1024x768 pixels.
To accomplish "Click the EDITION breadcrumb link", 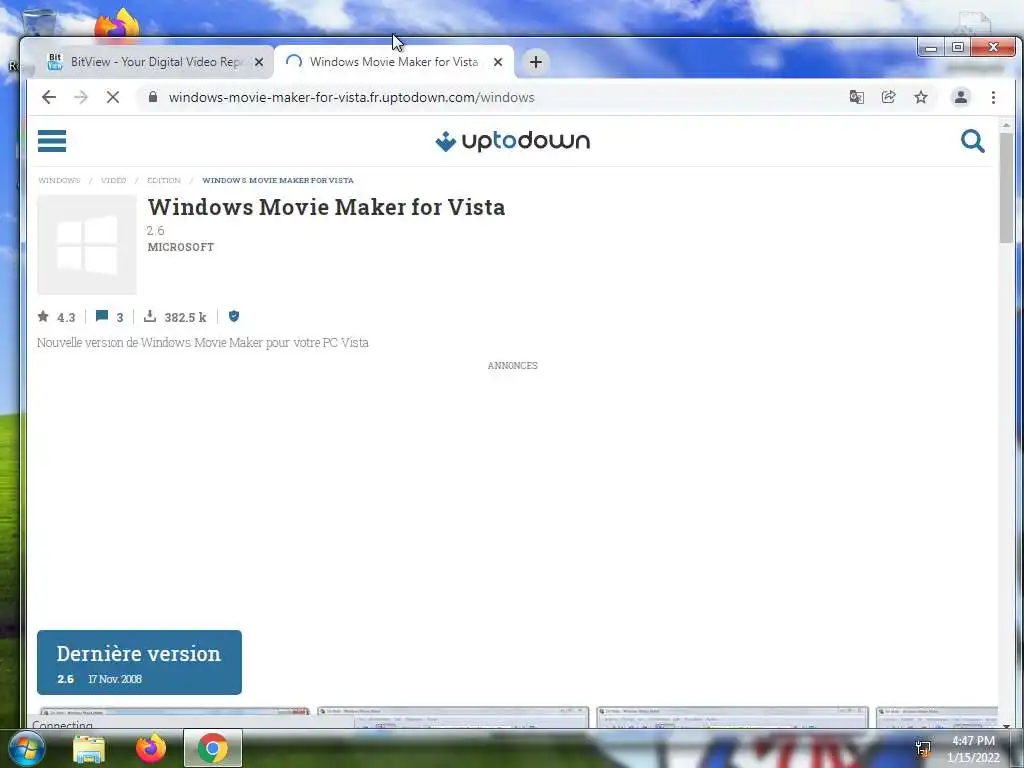I will click(x=163, y=180).
